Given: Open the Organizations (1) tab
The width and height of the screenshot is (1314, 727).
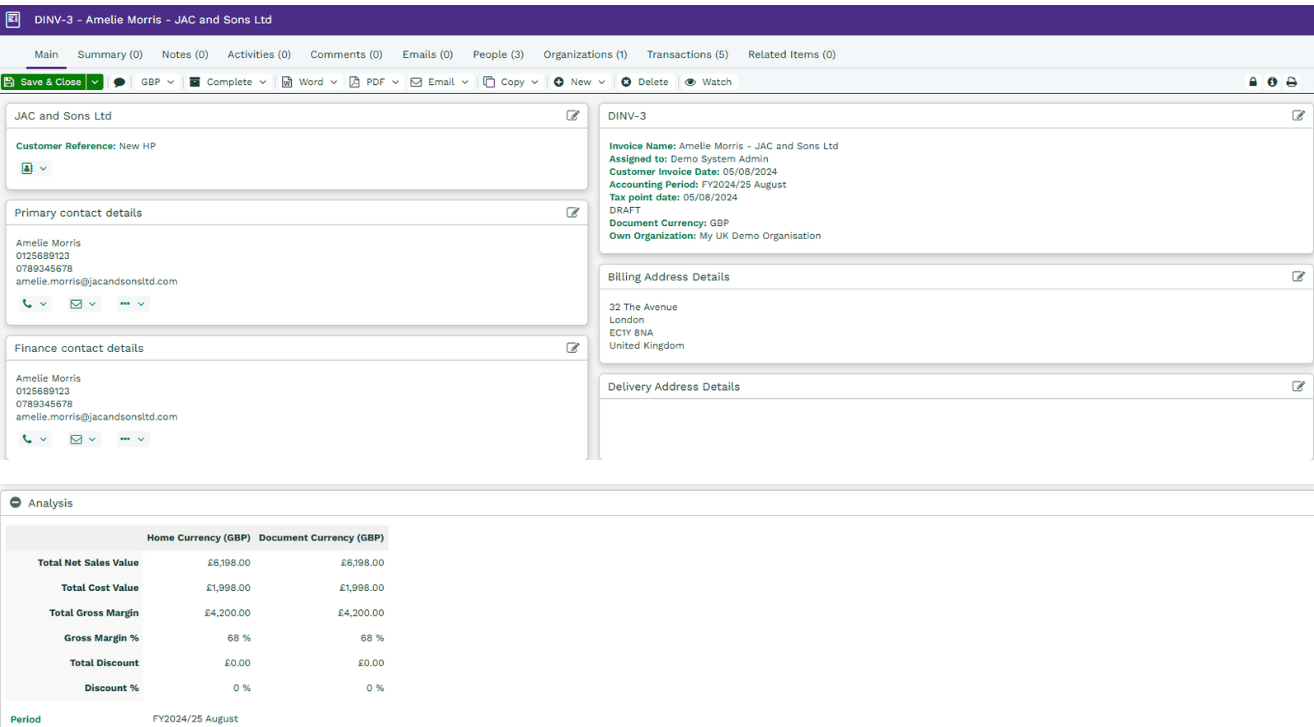Looking at the screenshot, I should (x=585, y=55).
